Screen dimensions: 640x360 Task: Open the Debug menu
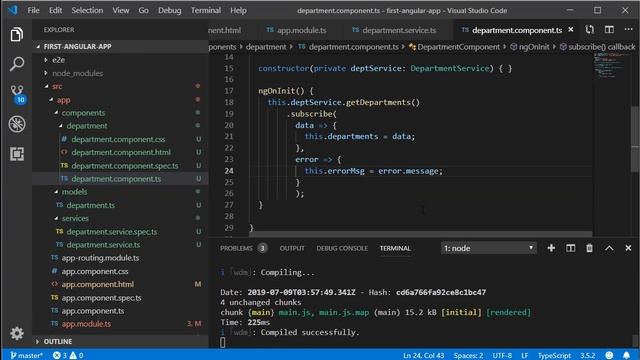[x=169, y=10]
